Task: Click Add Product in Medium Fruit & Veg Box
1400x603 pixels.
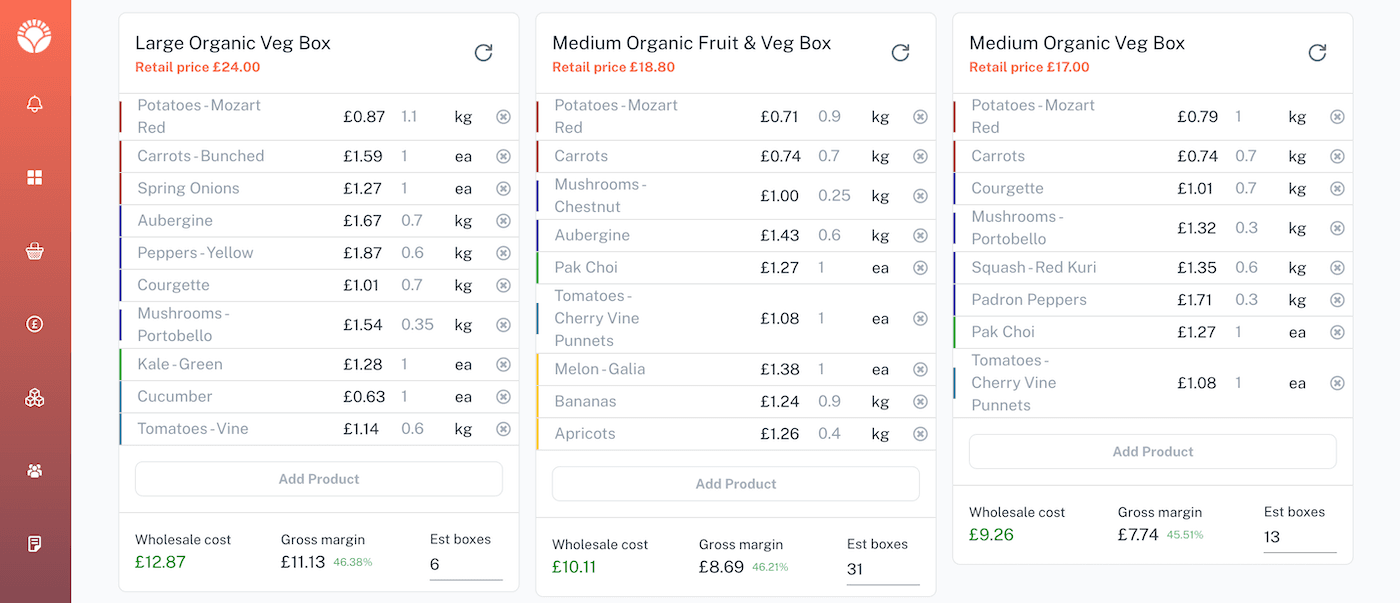Action: point(736,484)
